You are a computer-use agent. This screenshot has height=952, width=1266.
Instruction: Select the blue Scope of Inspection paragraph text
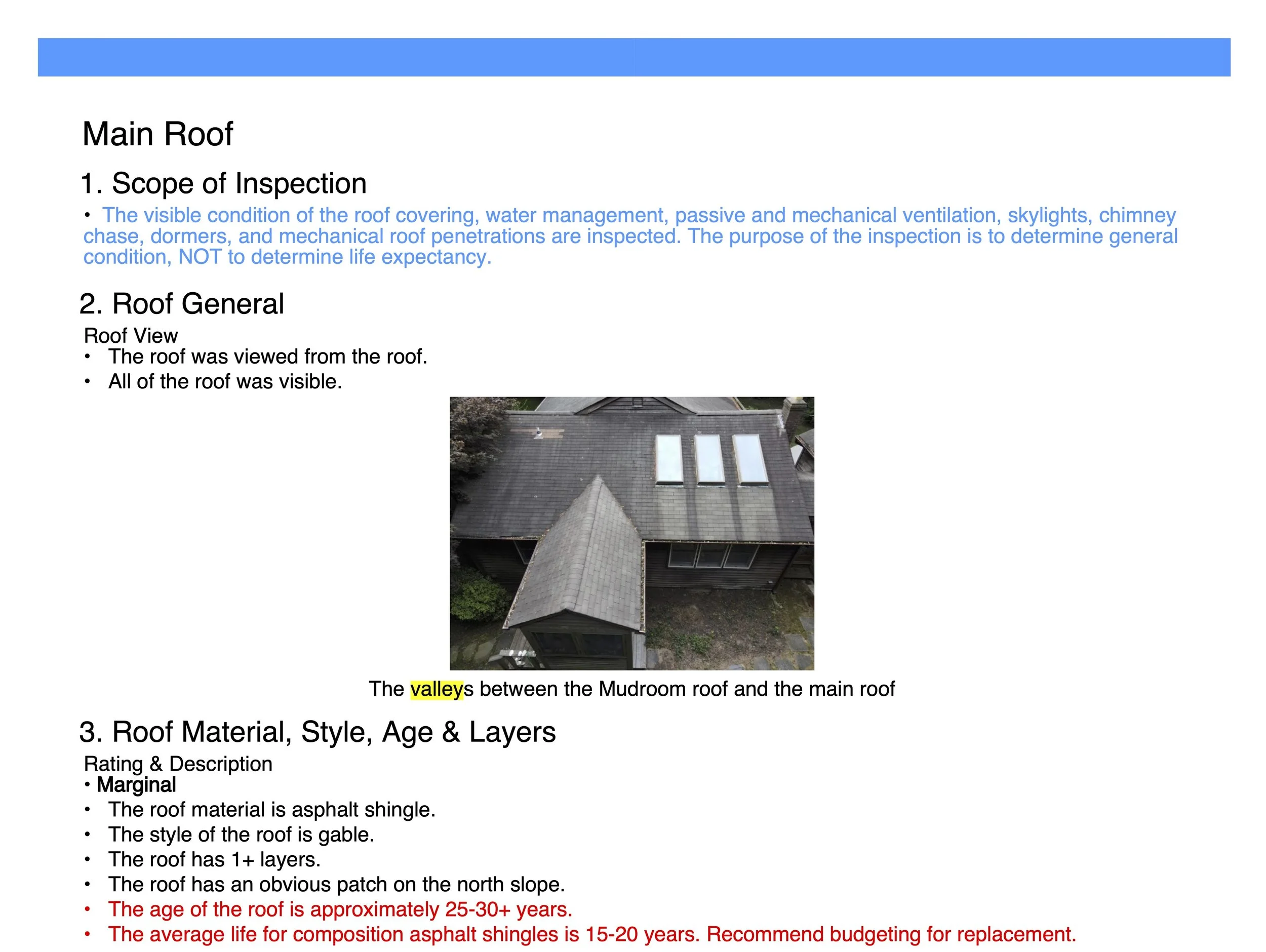tap(629, 236)
